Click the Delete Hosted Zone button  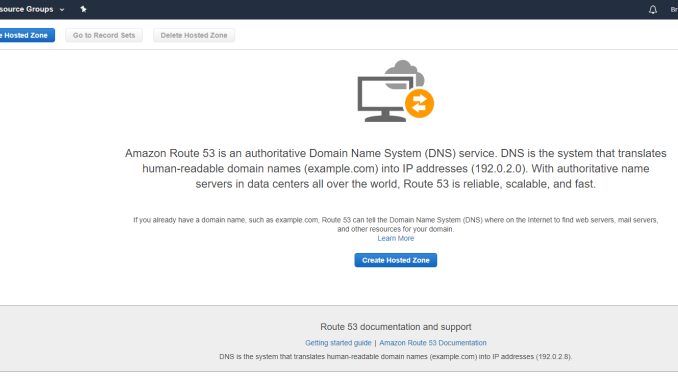[194, 35]
